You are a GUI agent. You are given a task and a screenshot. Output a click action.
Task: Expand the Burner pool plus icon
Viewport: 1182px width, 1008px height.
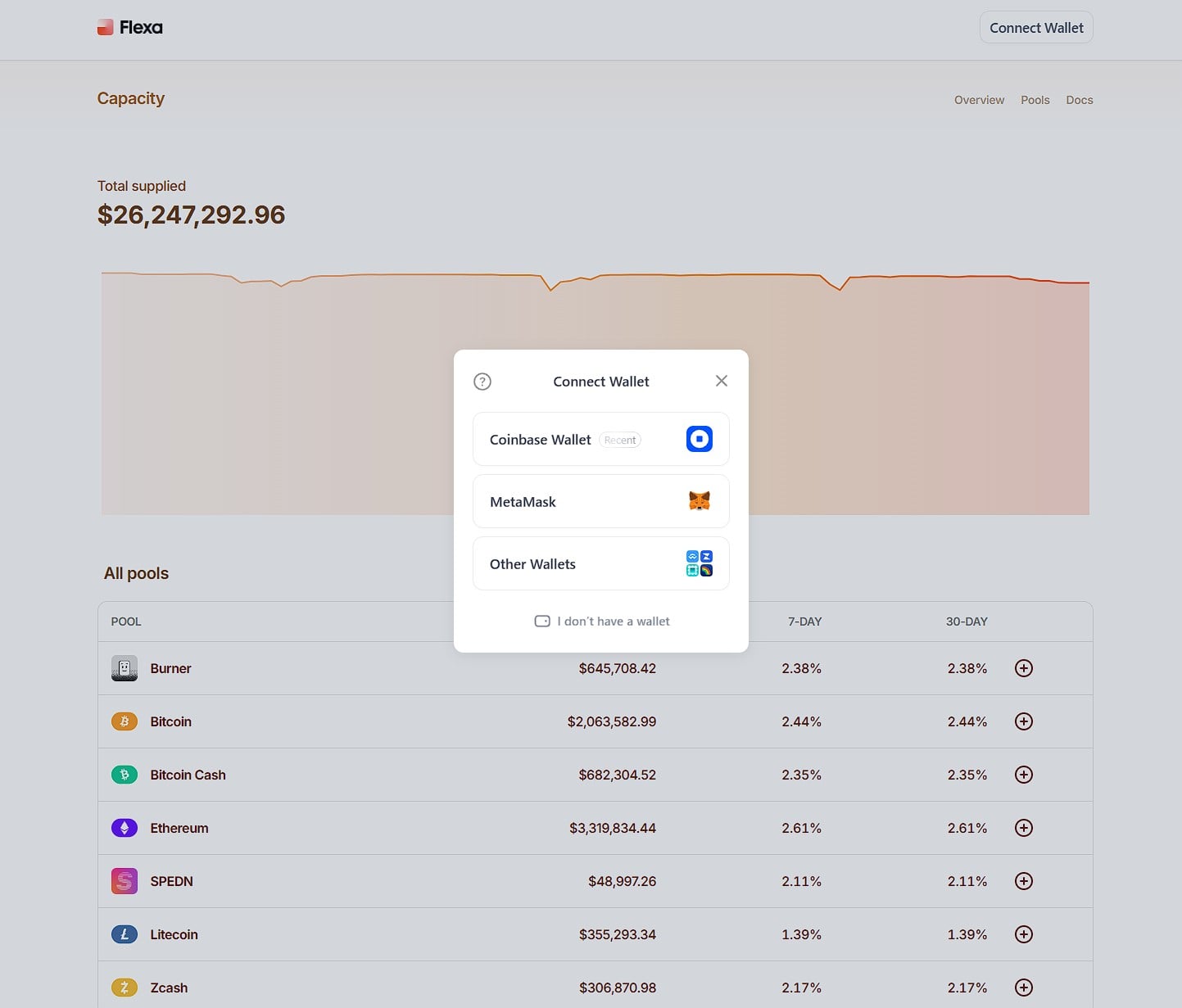coord(1023,668)
